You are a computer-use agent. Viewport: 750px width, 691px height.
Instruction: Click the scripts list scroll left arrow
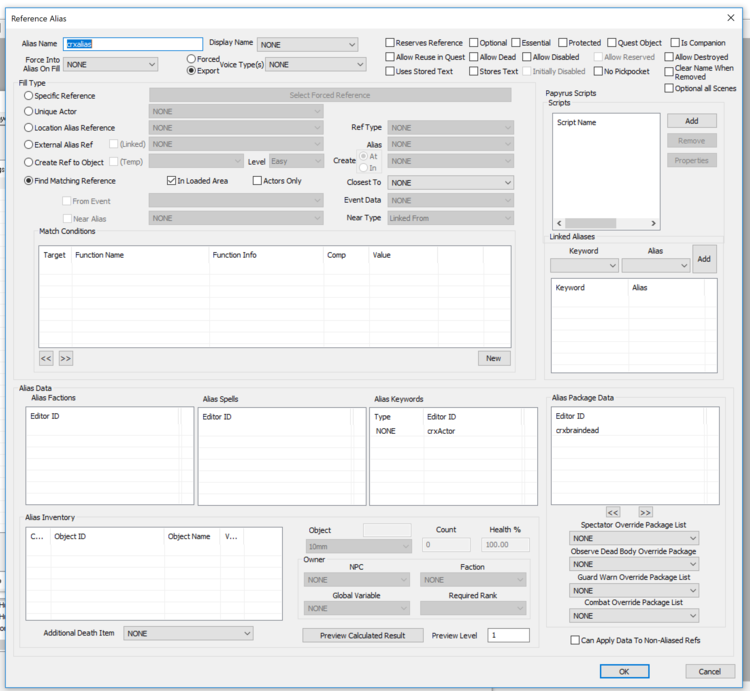coord(559,223)
